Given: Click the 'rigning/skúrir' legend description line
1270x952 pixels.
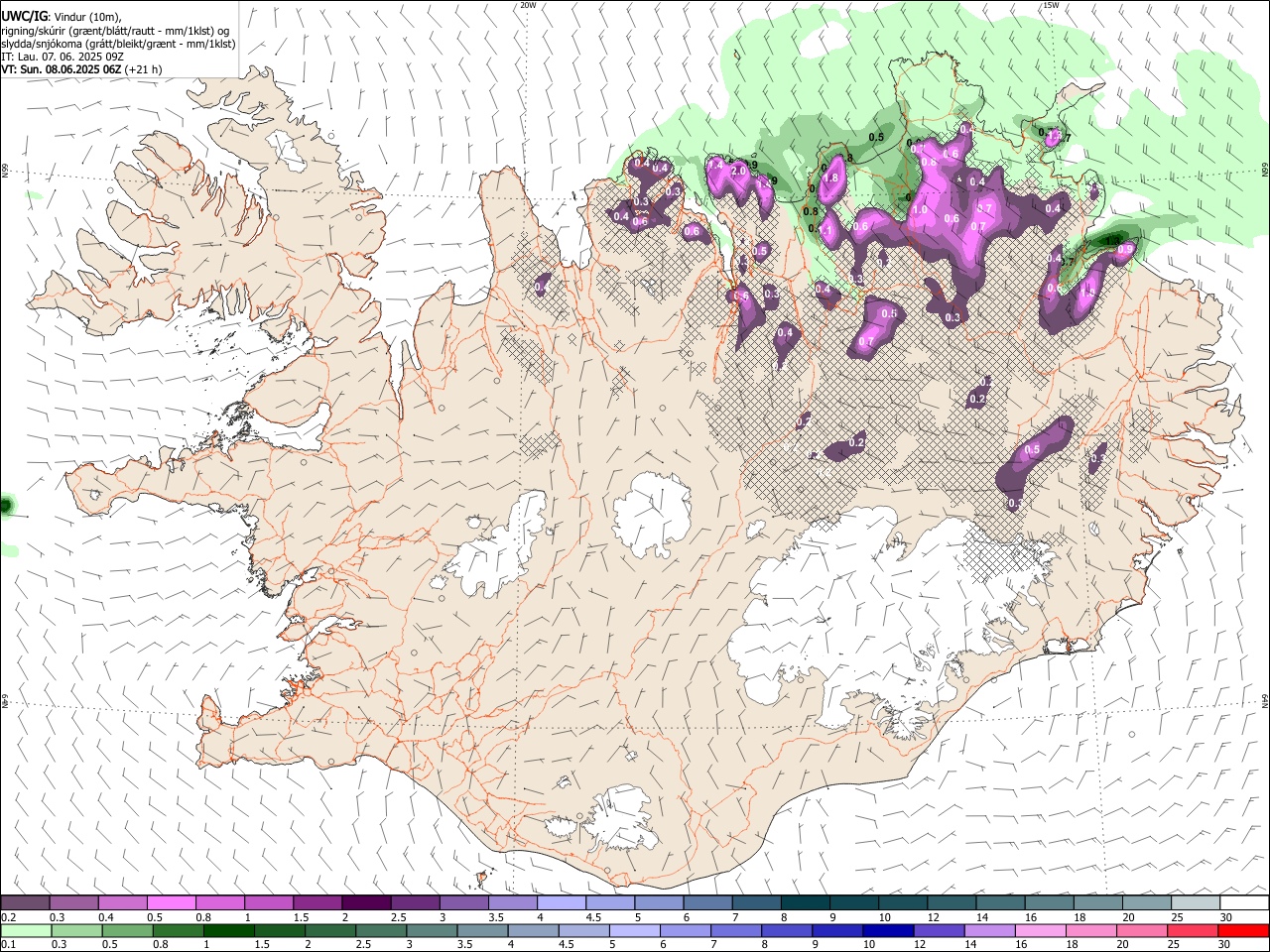Looking at the screenshot, I should click(116, 31).
